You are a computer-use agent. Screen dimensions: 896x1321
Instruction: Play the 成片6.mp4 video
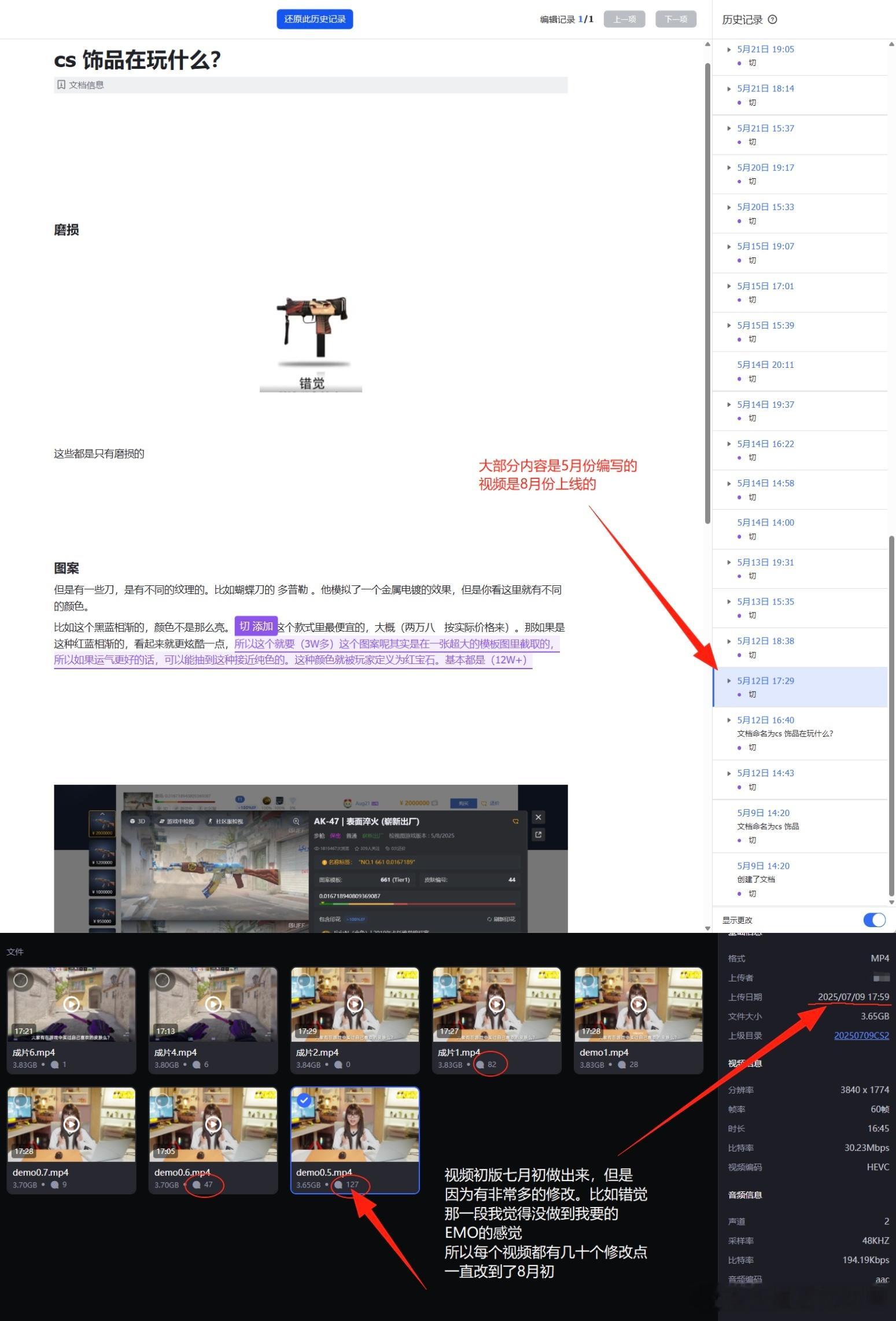(72, 1004)
